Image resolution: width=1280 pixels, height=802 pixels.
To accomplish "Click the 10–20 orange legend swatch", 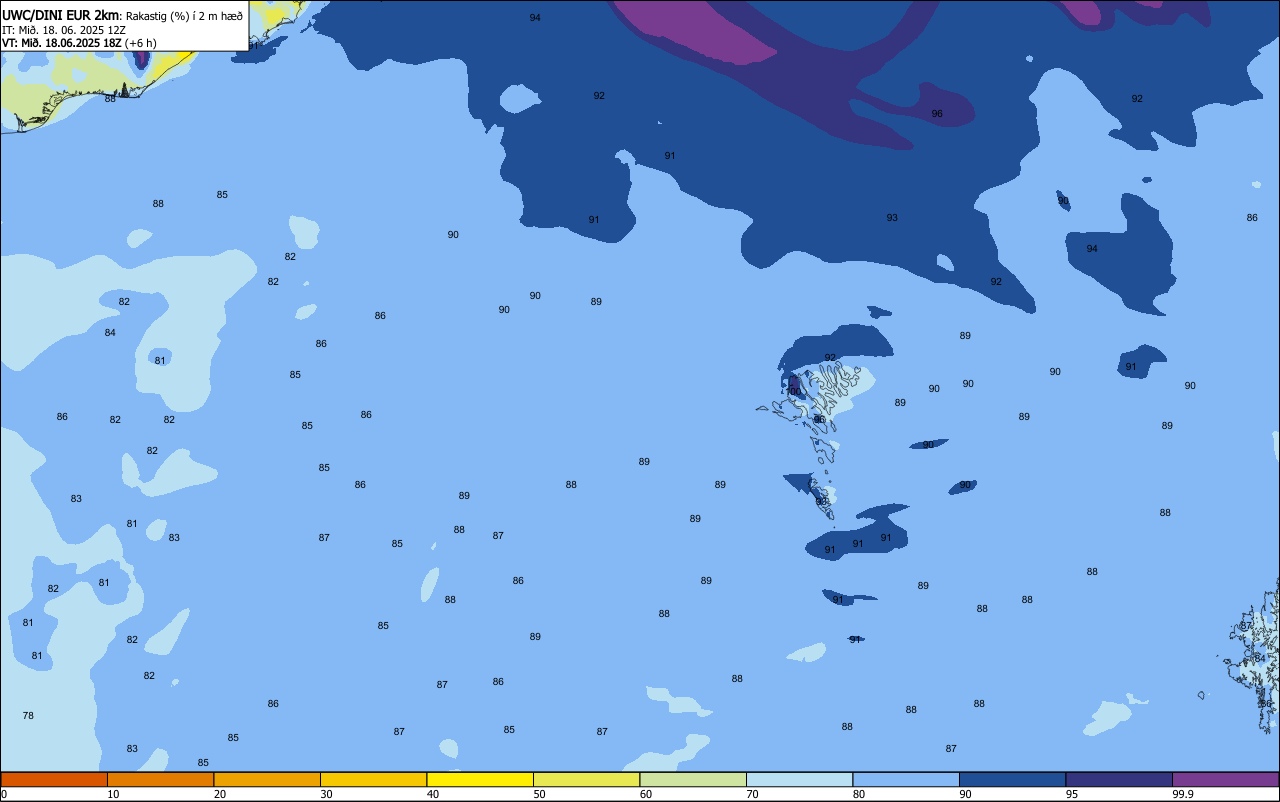I will 160,779.
